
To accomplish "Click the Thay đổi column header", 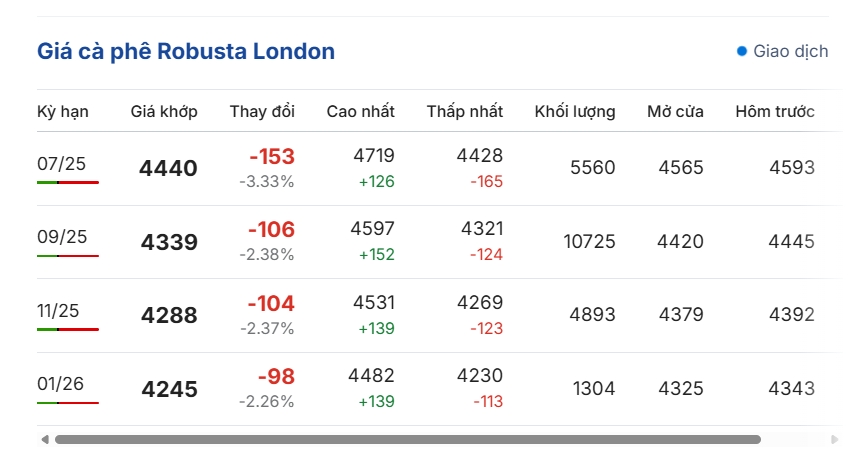I will coord(262,112).
